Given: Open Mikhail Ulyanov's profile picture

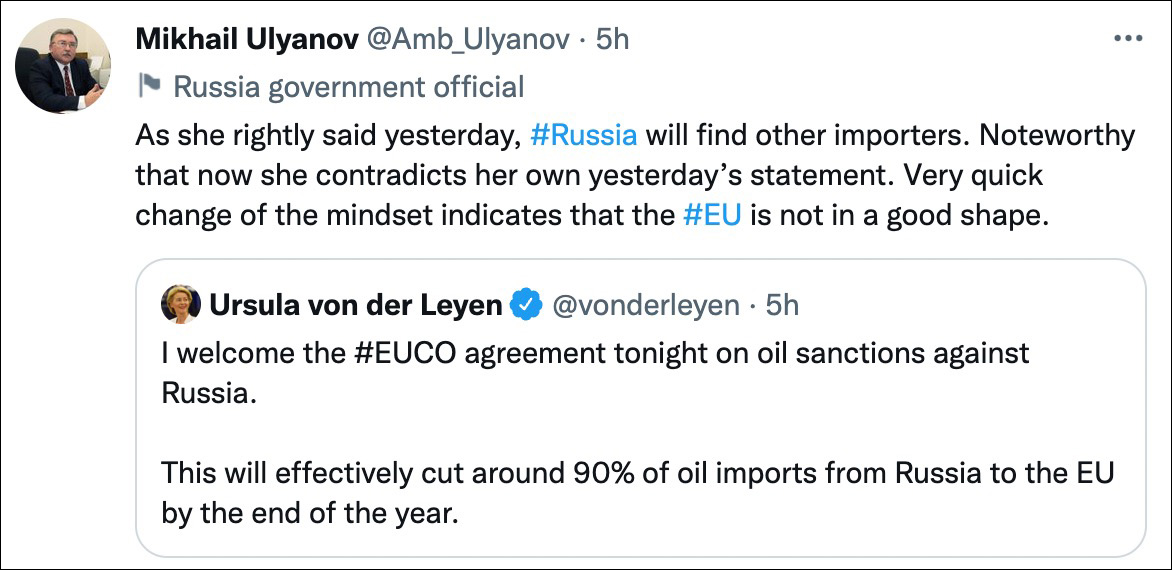Looking at the screenshot, I should 64,66.
